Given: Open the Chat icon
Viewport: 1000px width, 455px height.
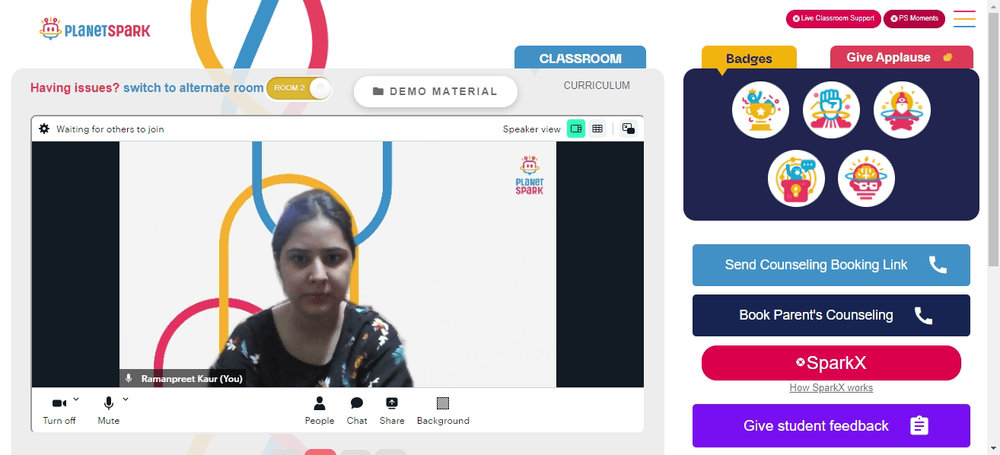Looking at the screenshot, I should click(x=357, y=403).
